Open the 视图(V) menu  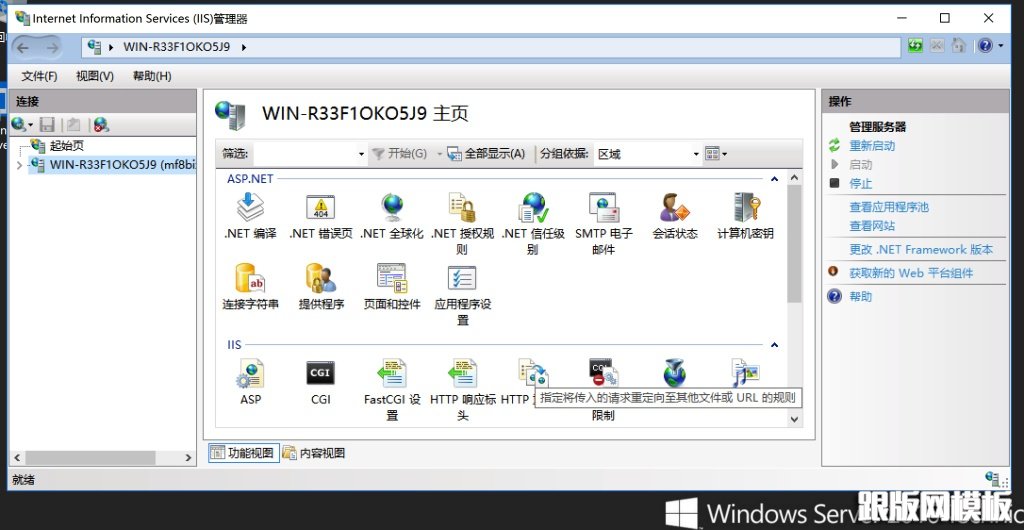(x=95, y=76)
